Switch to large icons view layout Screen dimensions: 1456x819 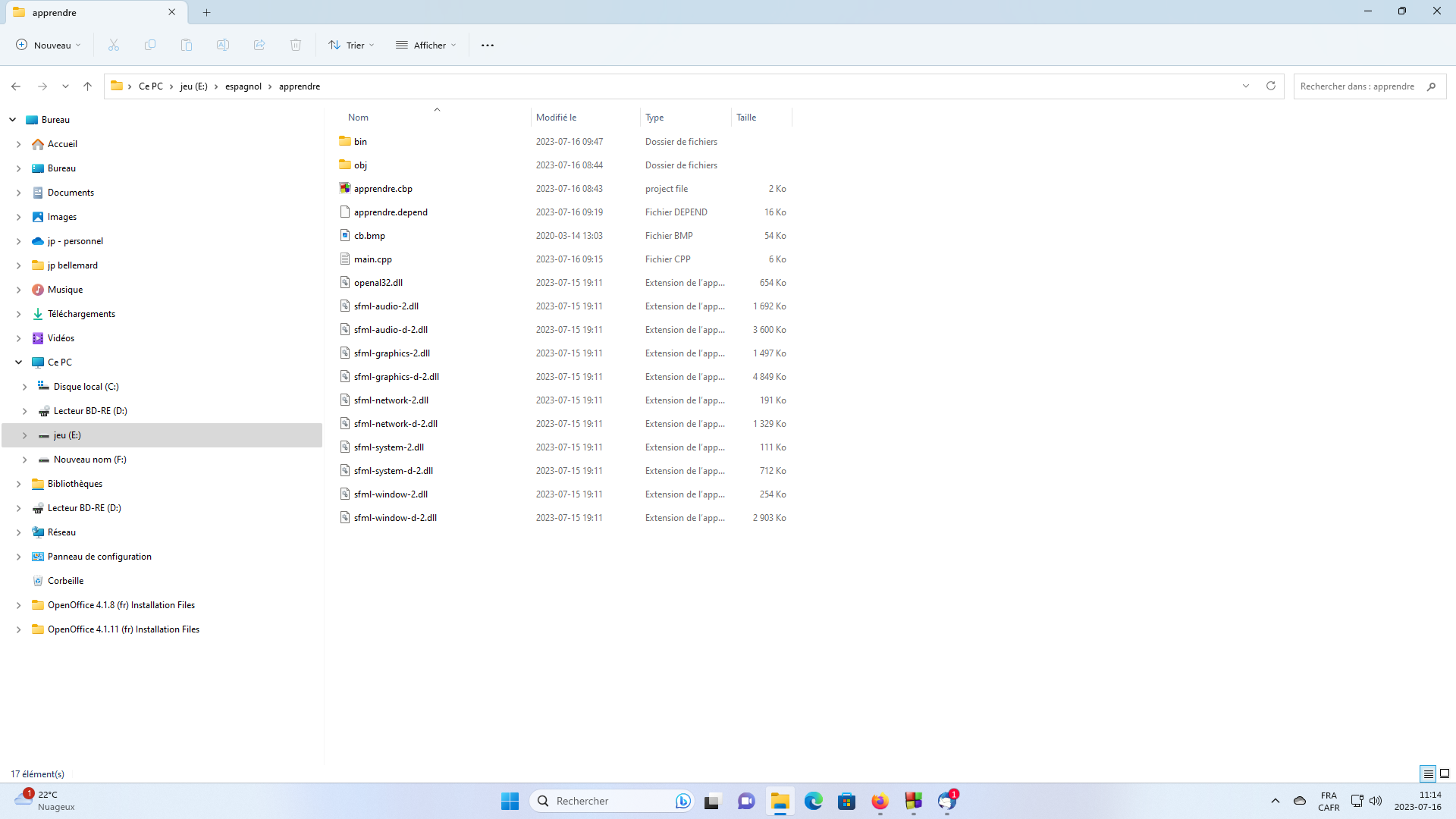pos(1445,773)
